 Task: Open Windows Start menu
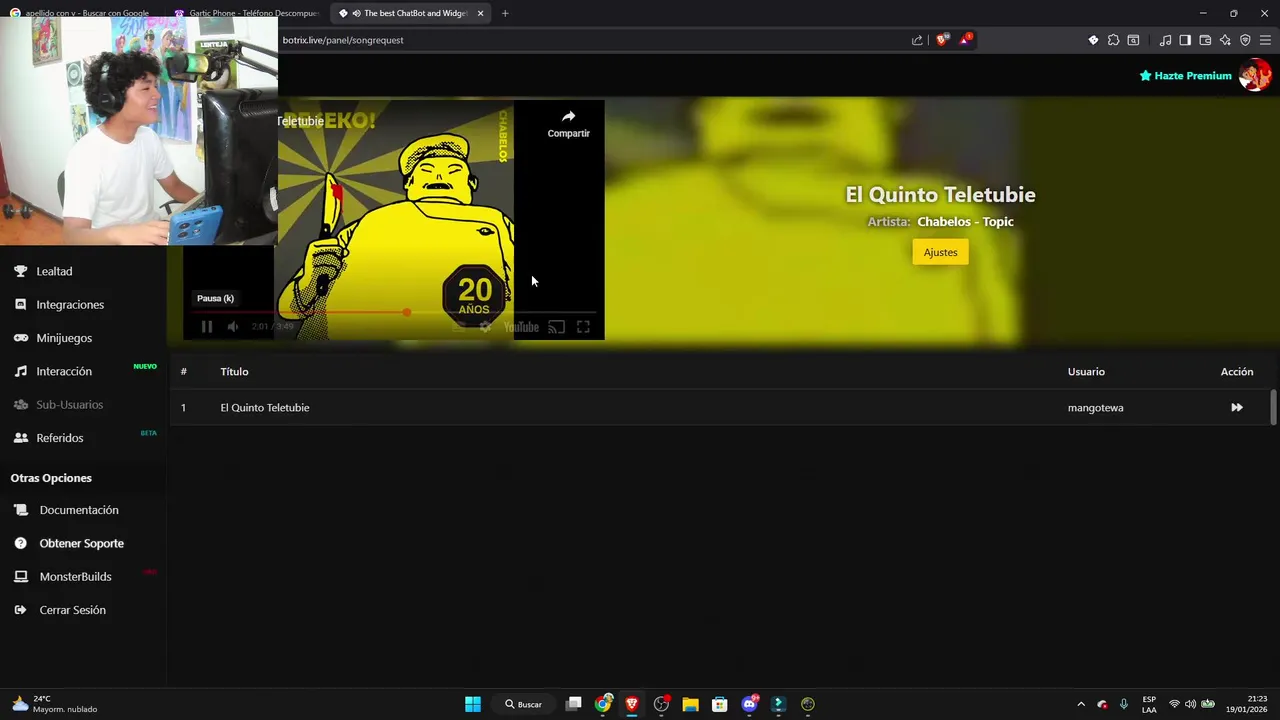pyautogui.click(x=473, y=704)
